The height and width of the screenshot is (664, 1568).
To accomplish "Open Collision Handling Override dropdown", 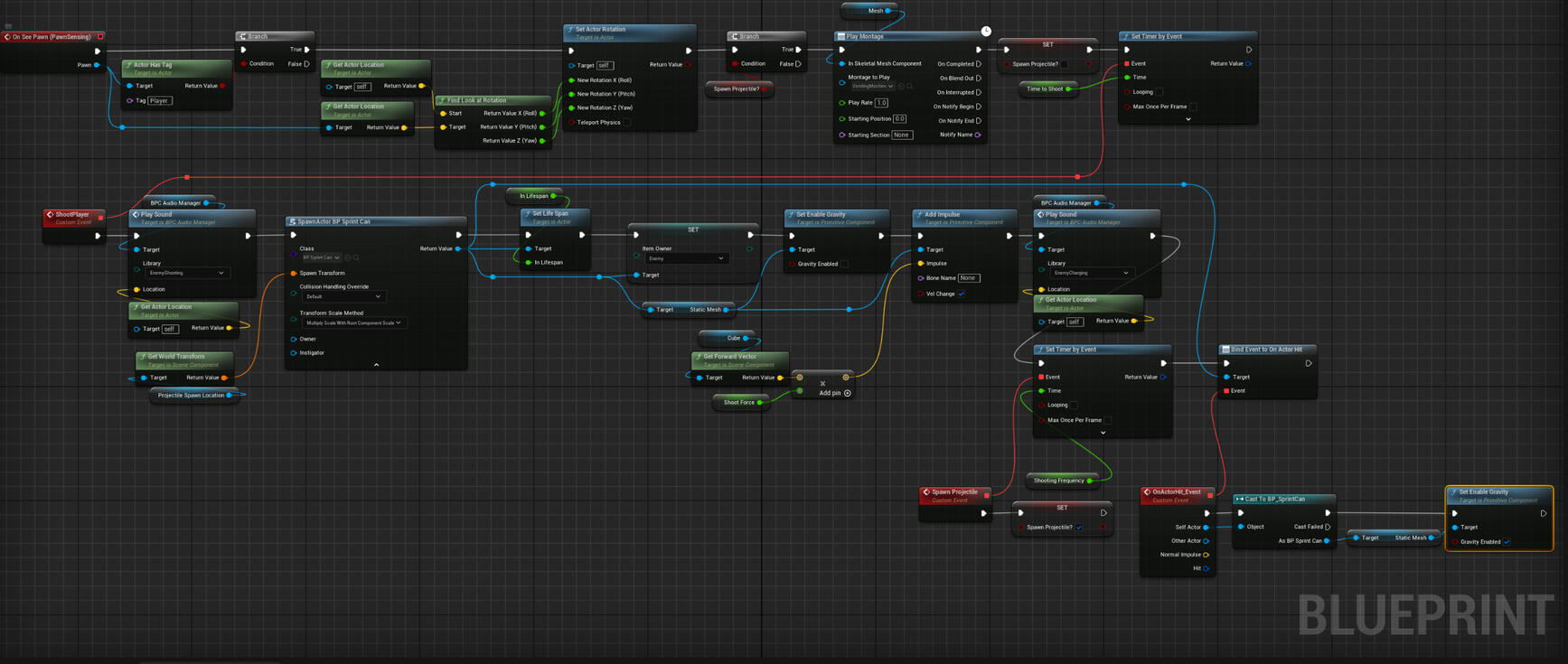I will 343,296.
